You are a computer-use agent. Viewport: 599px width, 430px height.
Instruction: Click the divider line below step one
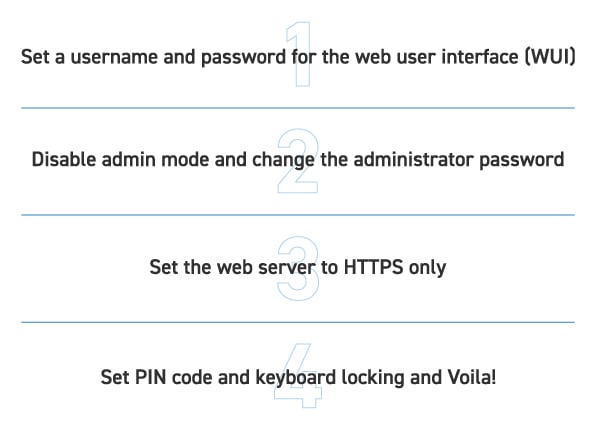(298, 108)
